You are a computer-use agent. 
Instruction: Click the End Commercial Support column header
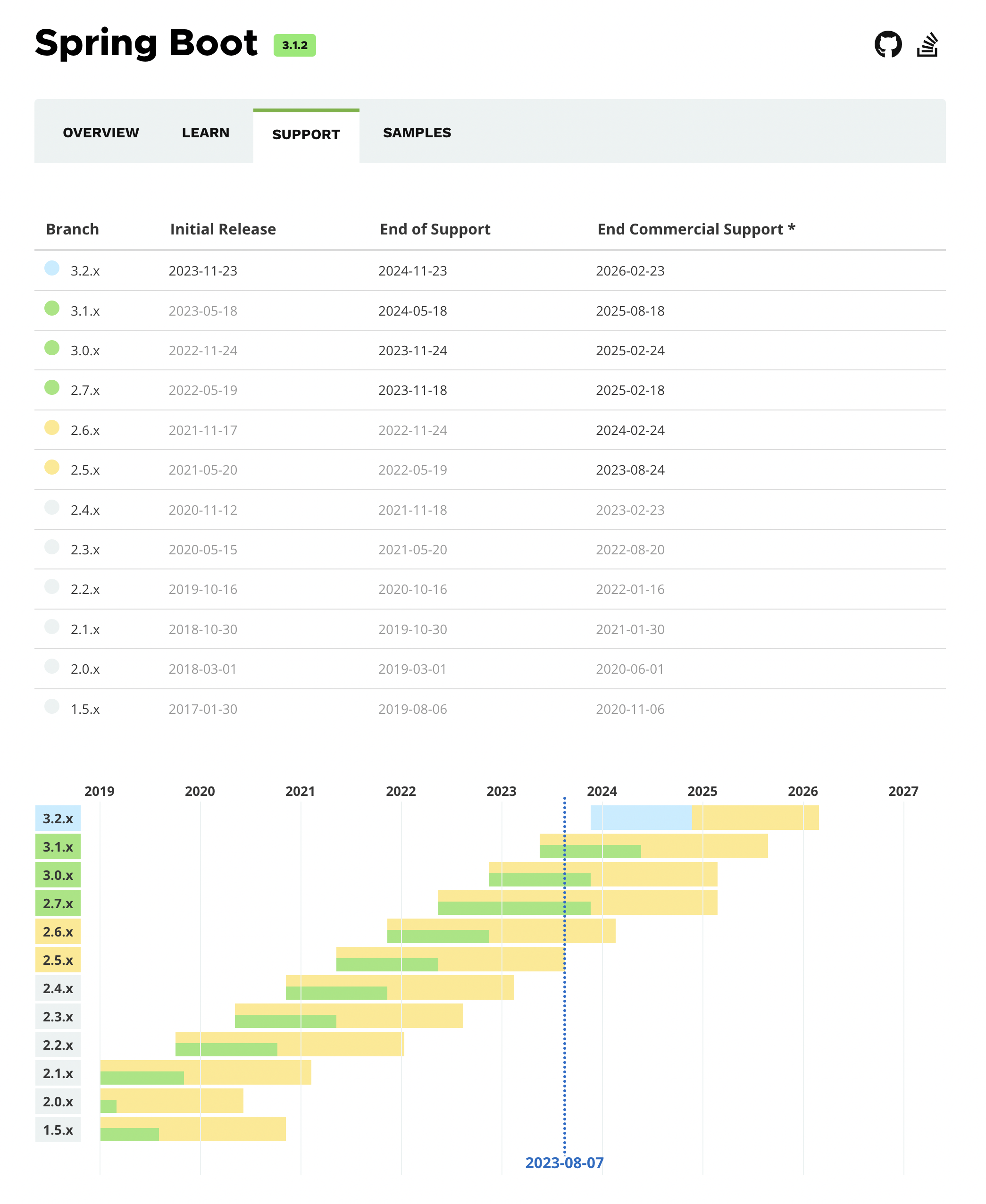coord(696,229)
